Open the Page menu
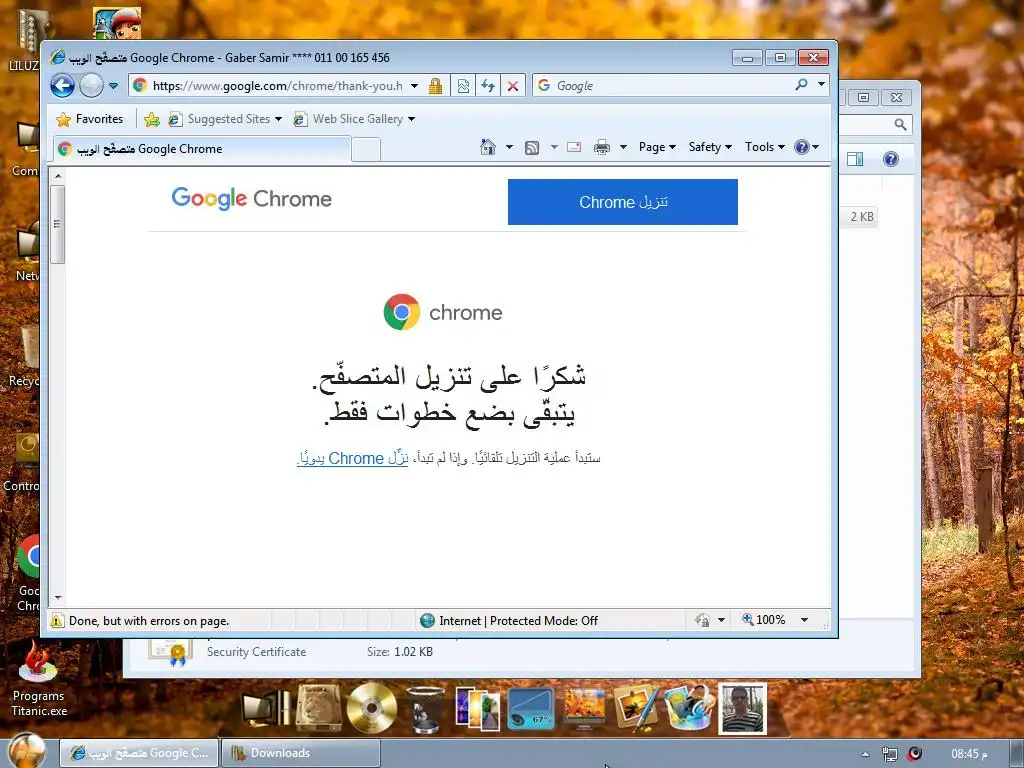Image resolution: width=1024 pixels, height=768 pixels. pyautogui.click(x=657, y=147)
